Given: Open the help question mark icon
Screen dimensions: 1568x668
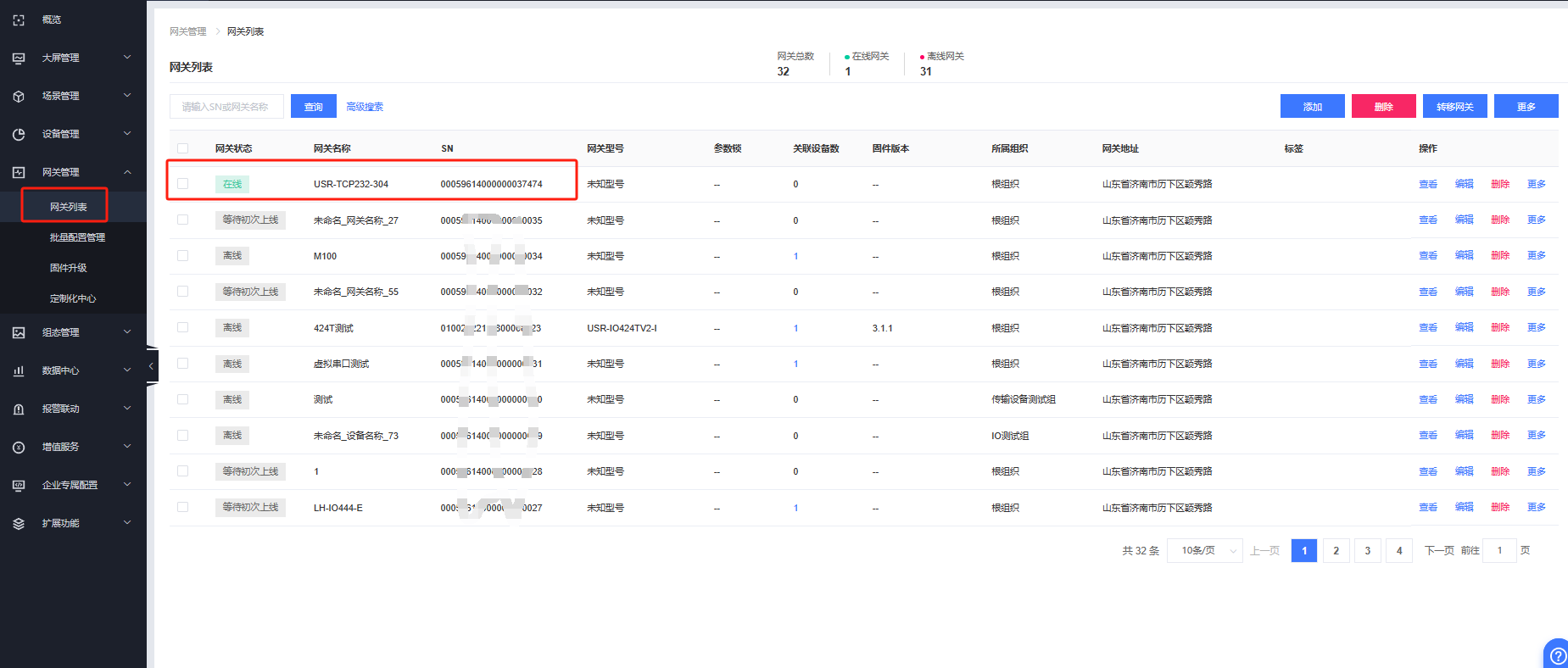Looking at the screenshot, I should (x=1557, y=655).
